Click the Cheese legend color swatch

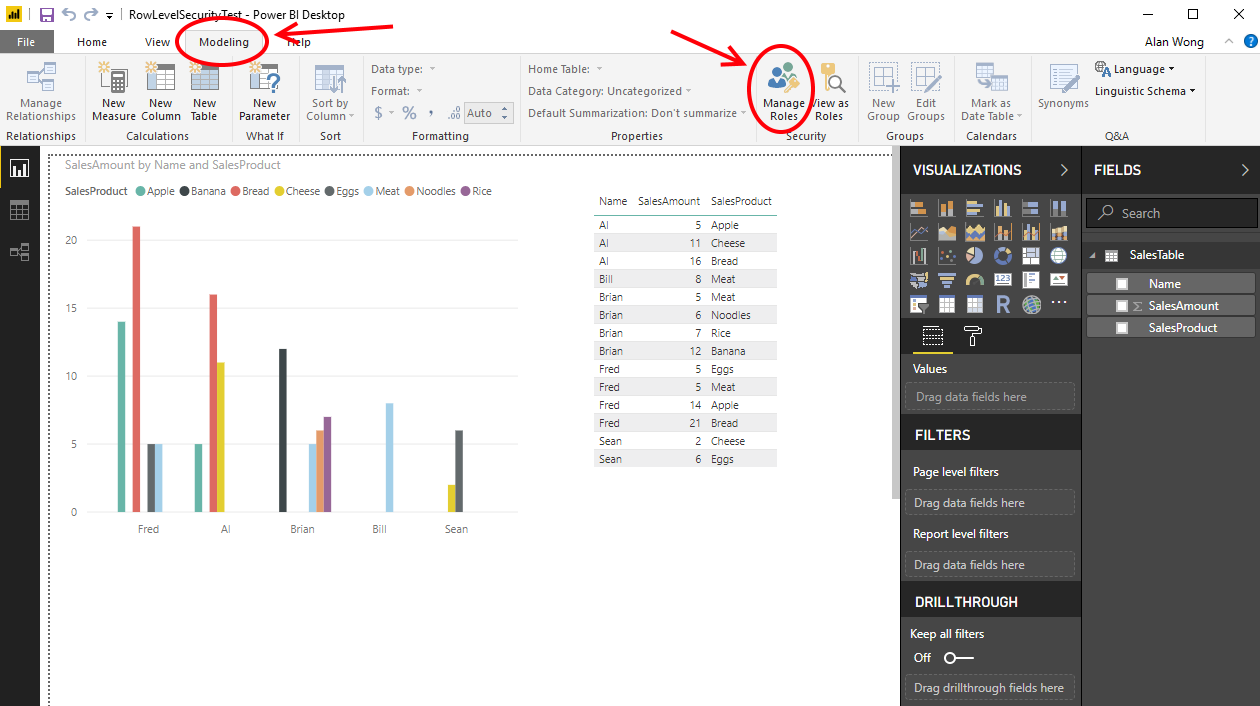(x=279, y=191)
